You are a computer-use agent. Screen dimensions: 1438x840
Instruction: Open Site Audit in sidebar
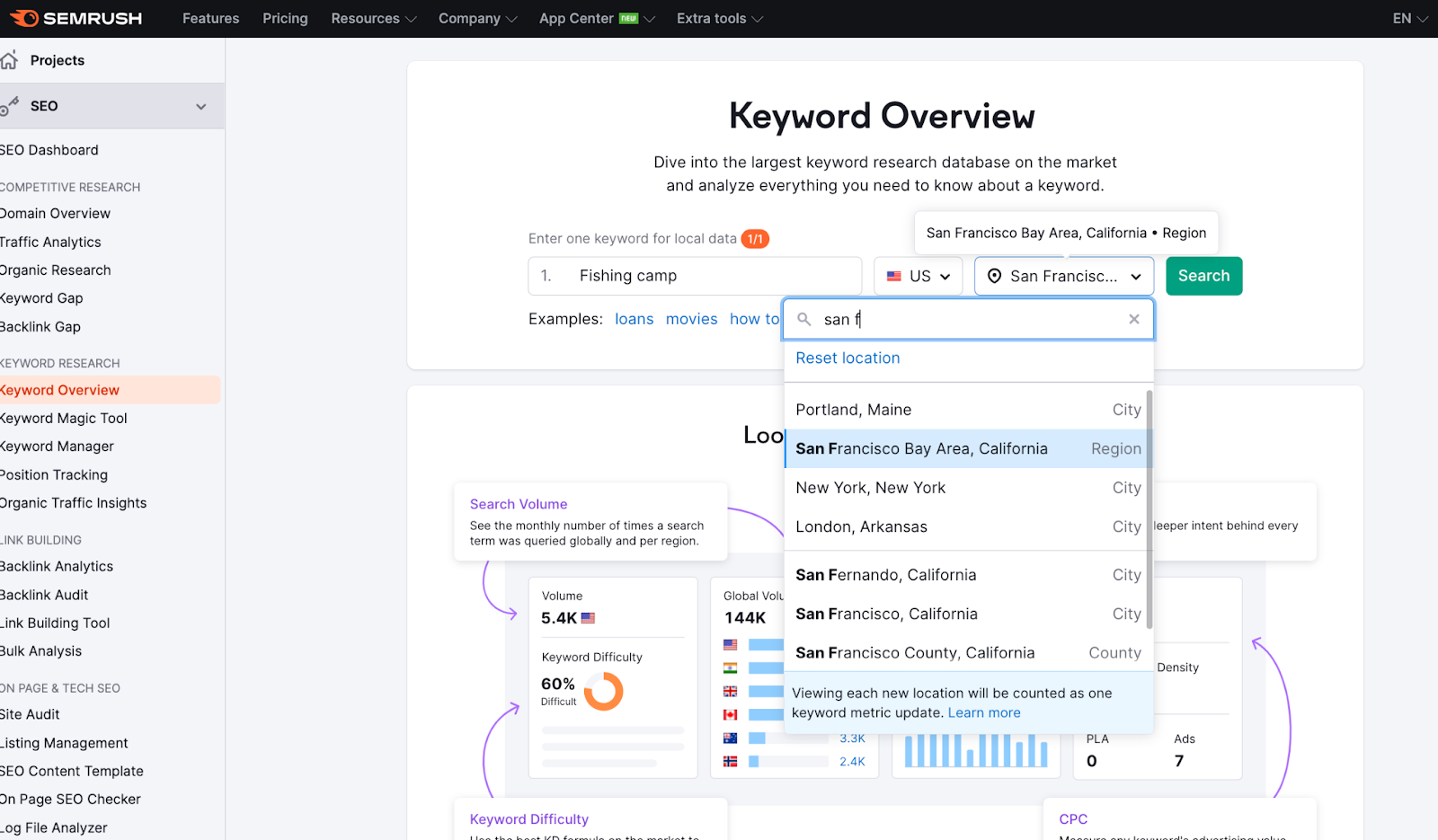tap(30, 714)
